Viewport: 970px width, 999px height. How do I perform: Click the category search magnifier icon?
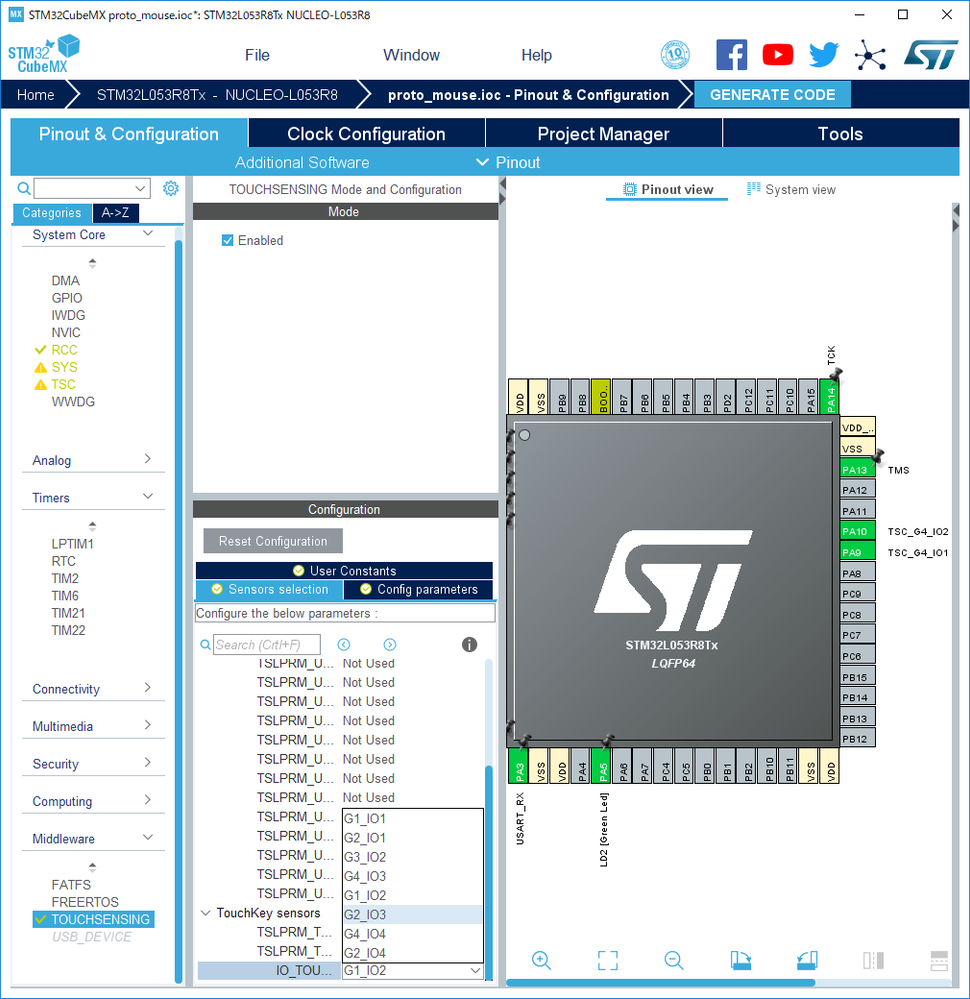[24, 188]
